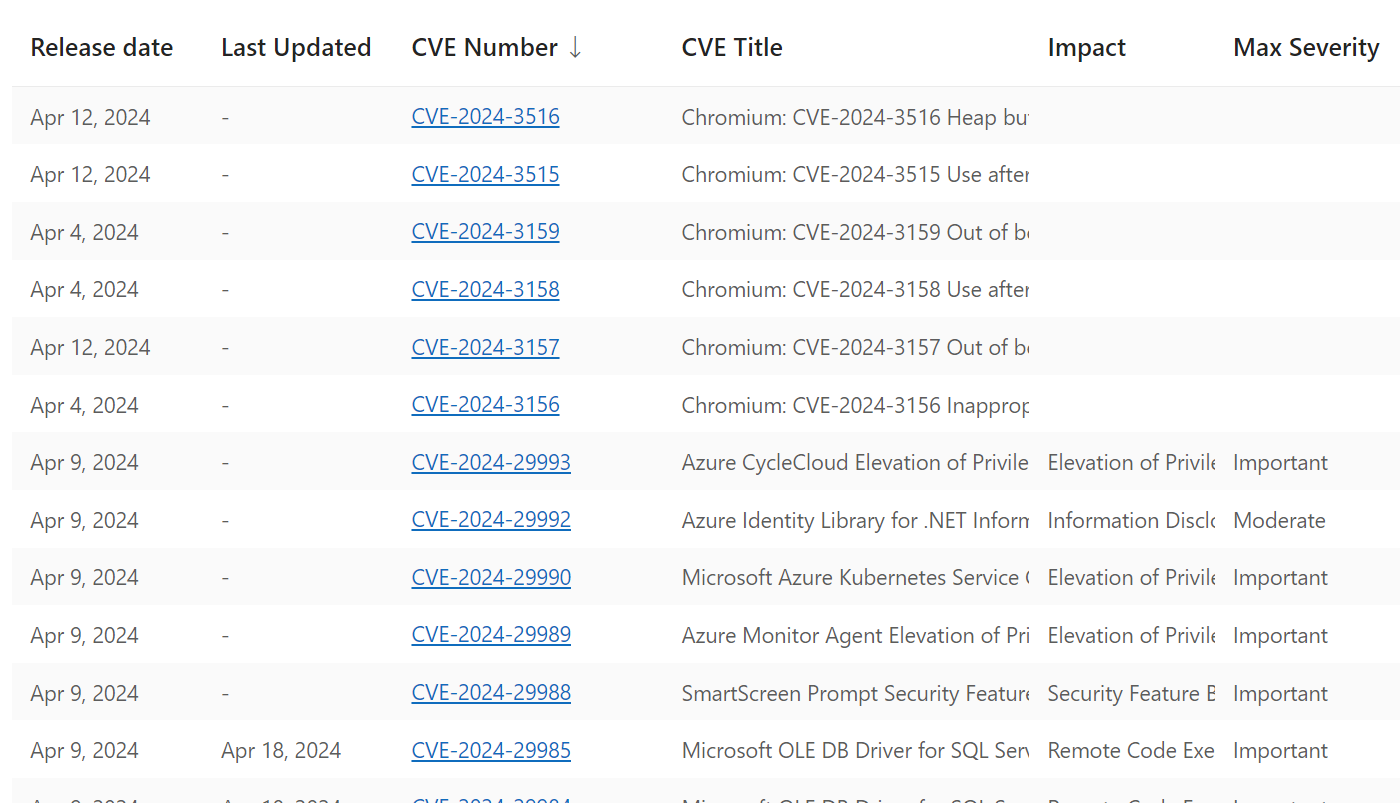1400x810 pixels.
Task: Click the CVE-2024-3158 link
Action: [x=485, y=290]
